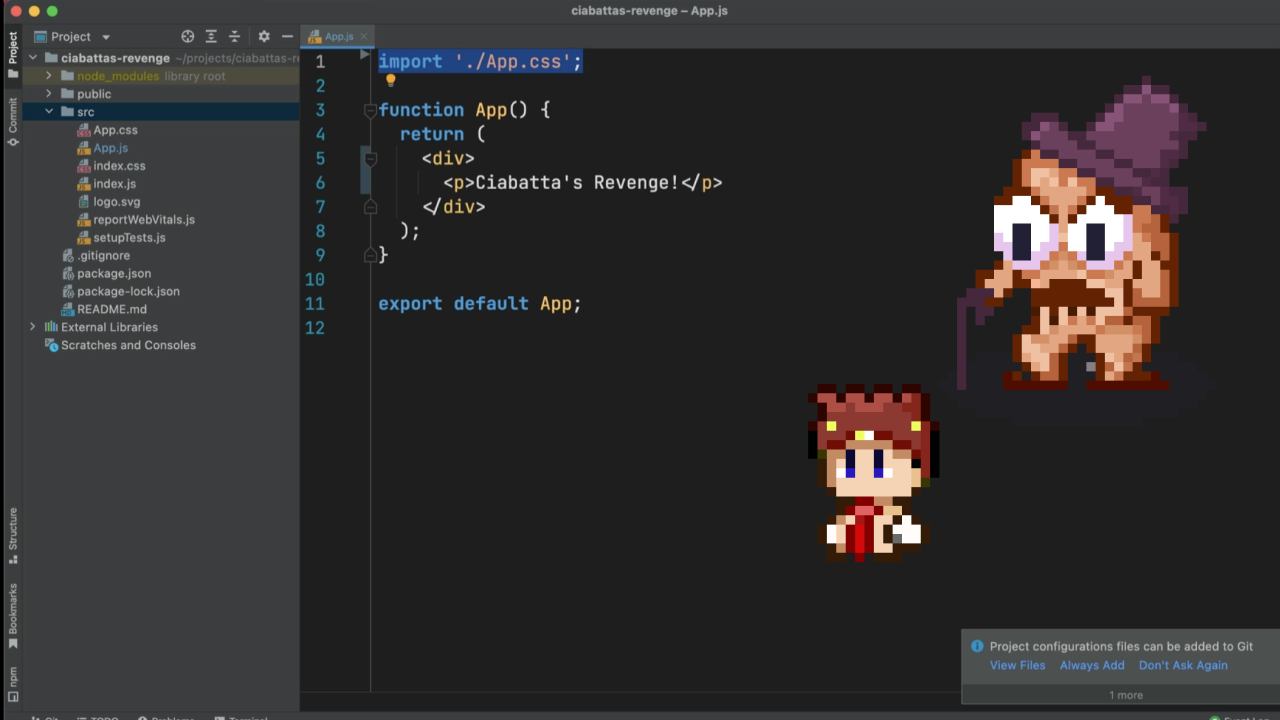This screenshot has width=1280, height=720.
Task: Select index.js in the project tree
Action: [114, 184]
